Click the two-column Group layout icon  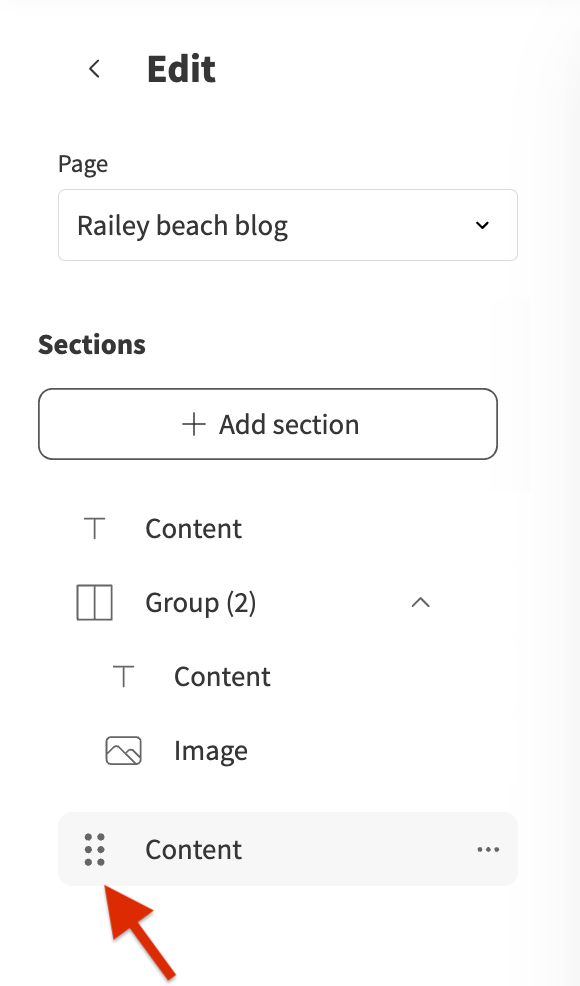point(94,602)
